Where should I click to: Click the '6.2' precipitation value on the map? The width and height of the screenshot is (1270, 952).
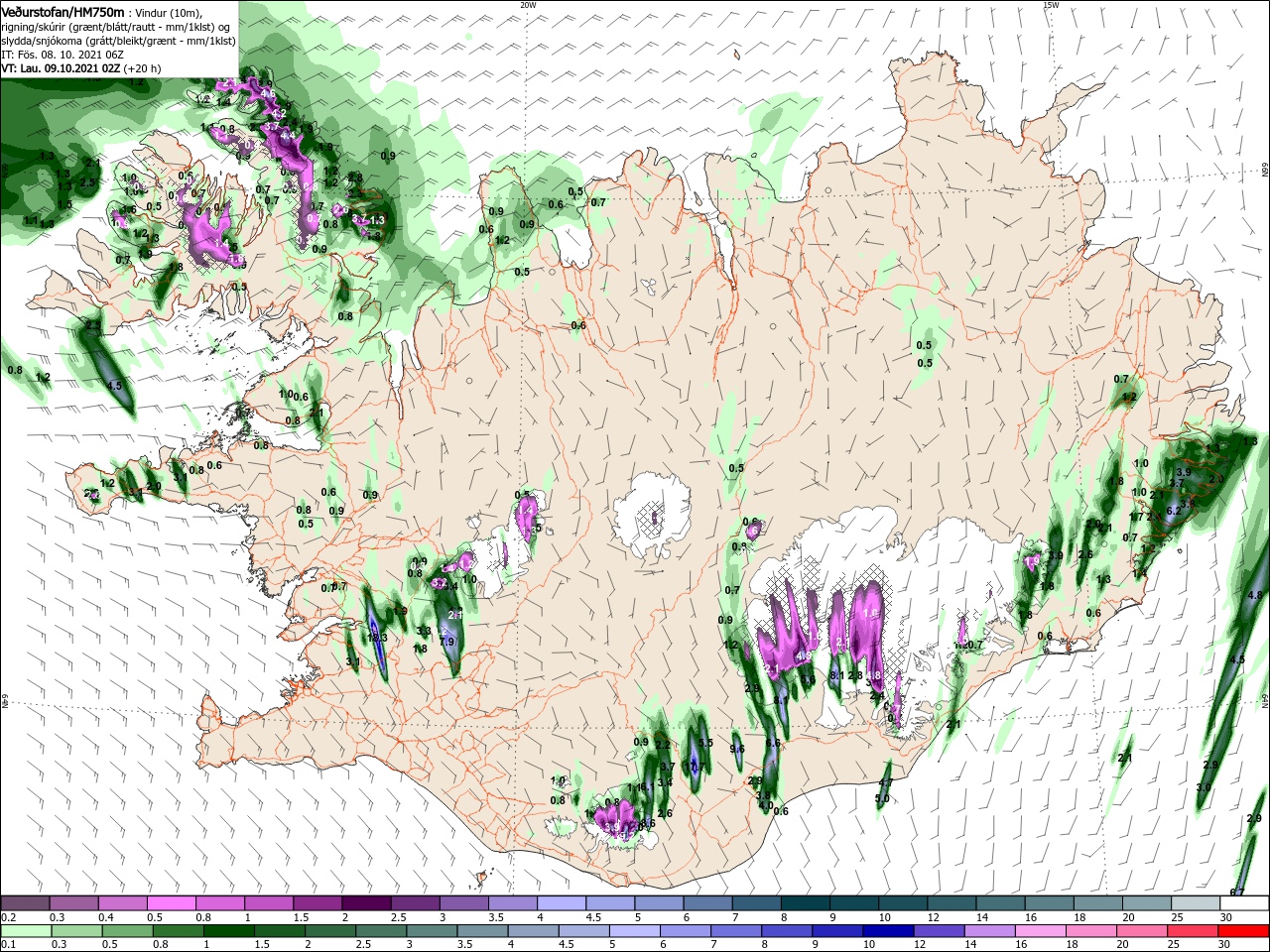click(x=1173, y=510)
